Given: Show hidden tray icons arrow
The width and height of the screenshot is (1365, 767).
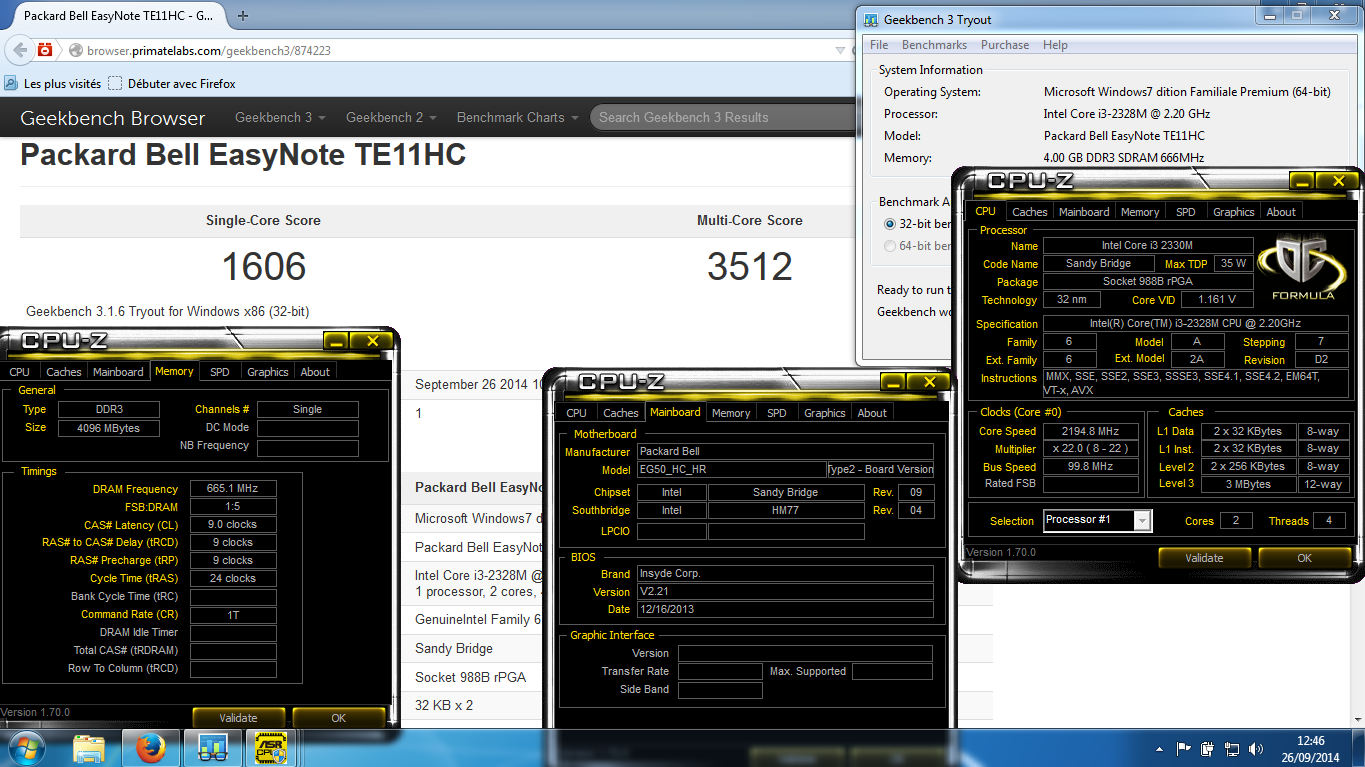Looking at the screenshot, I should pyautogui.click(x=1160, y=748).
